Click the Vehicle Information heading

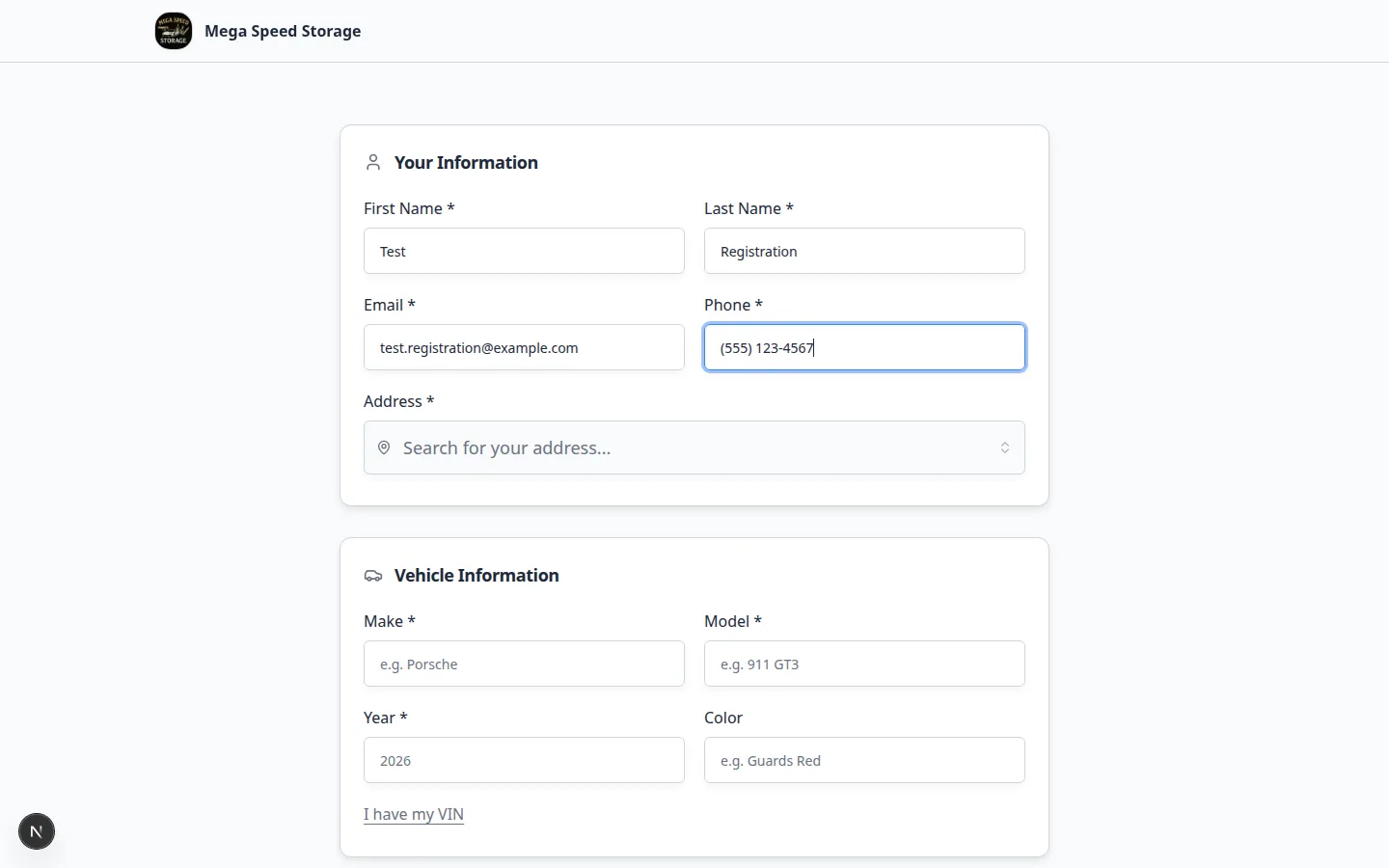point(477,575)
